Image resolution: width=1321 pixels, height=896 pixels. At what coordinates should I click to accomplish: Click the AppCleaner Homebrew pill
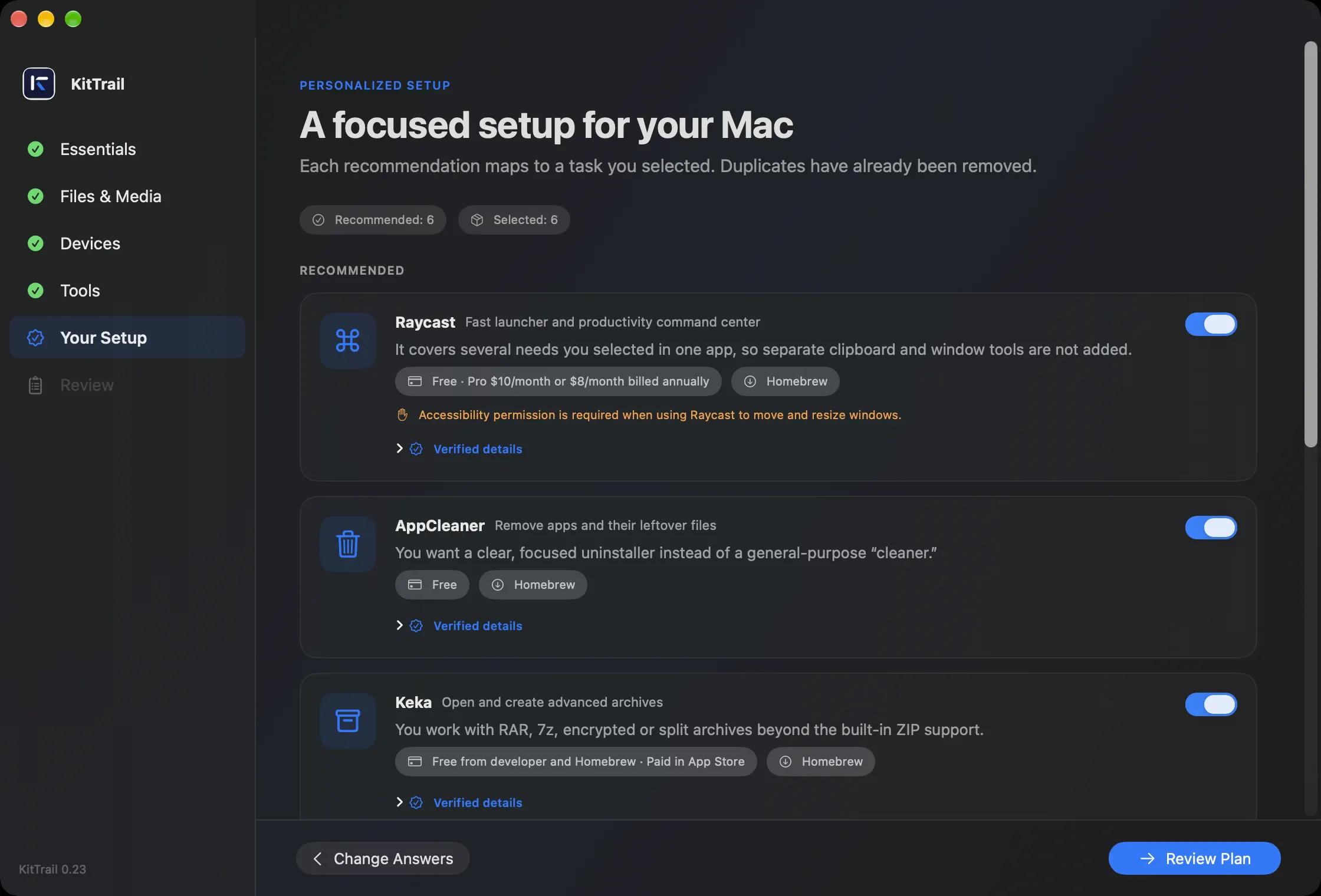(533, 585)
